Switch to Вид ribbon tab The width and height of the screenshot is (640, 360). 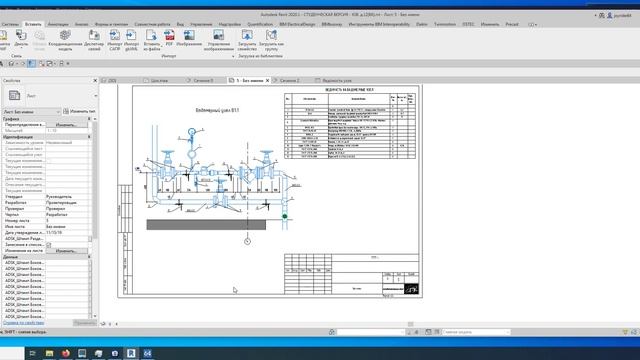[180, 24]
